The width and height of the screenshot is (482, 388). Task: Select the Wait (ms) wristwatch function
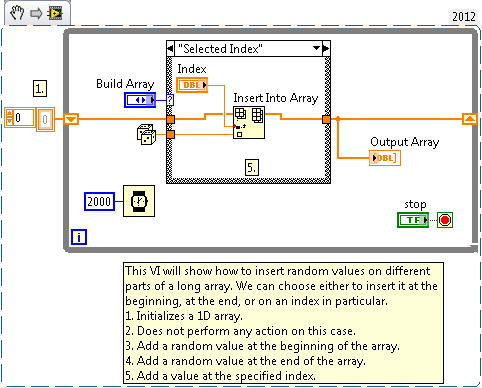[x=139, y=201]
